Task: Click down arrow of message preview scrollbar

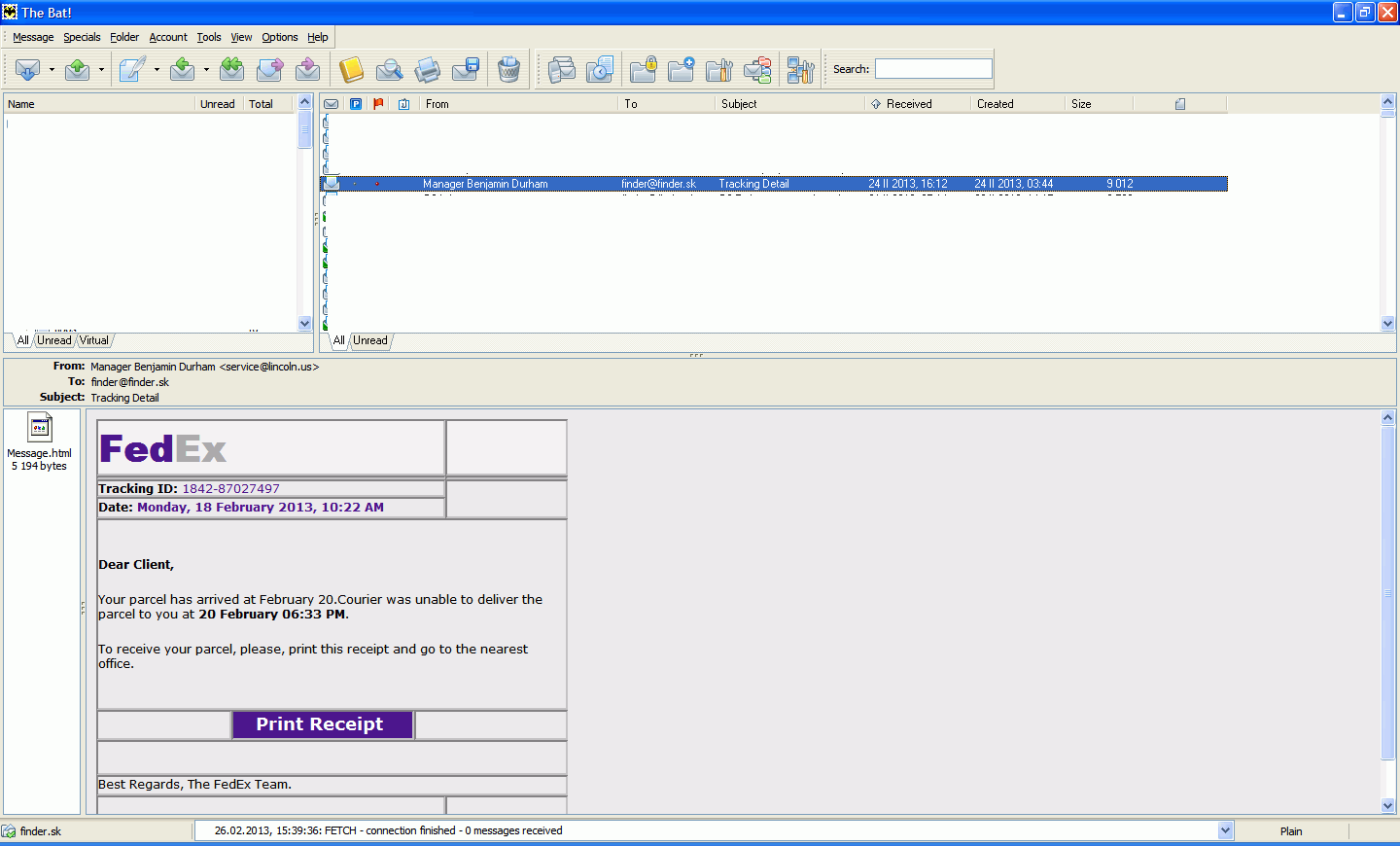Action: pyautogui.click(x=1388, y=805)
